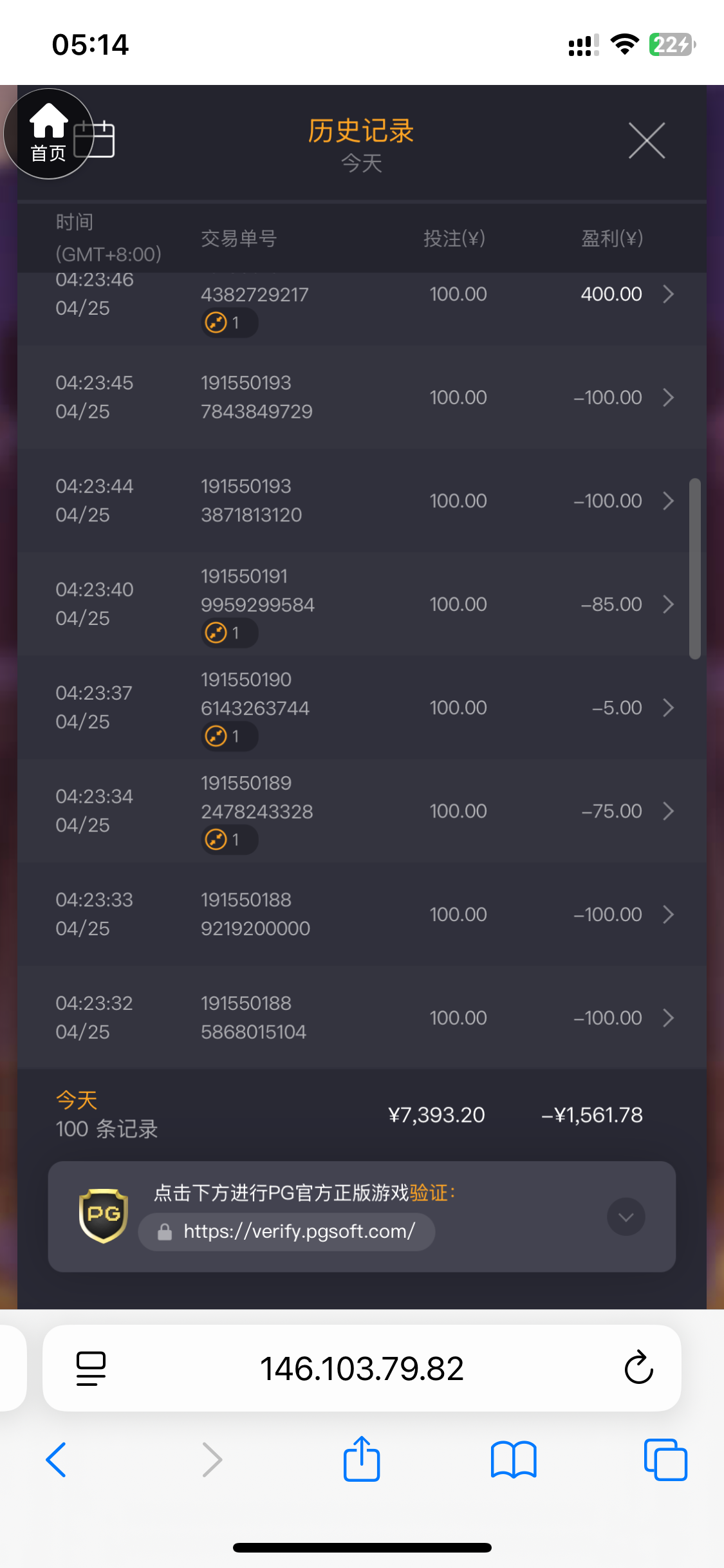Go back with Safari's back arrow
724x1568 pixels.
point(57,1459)
